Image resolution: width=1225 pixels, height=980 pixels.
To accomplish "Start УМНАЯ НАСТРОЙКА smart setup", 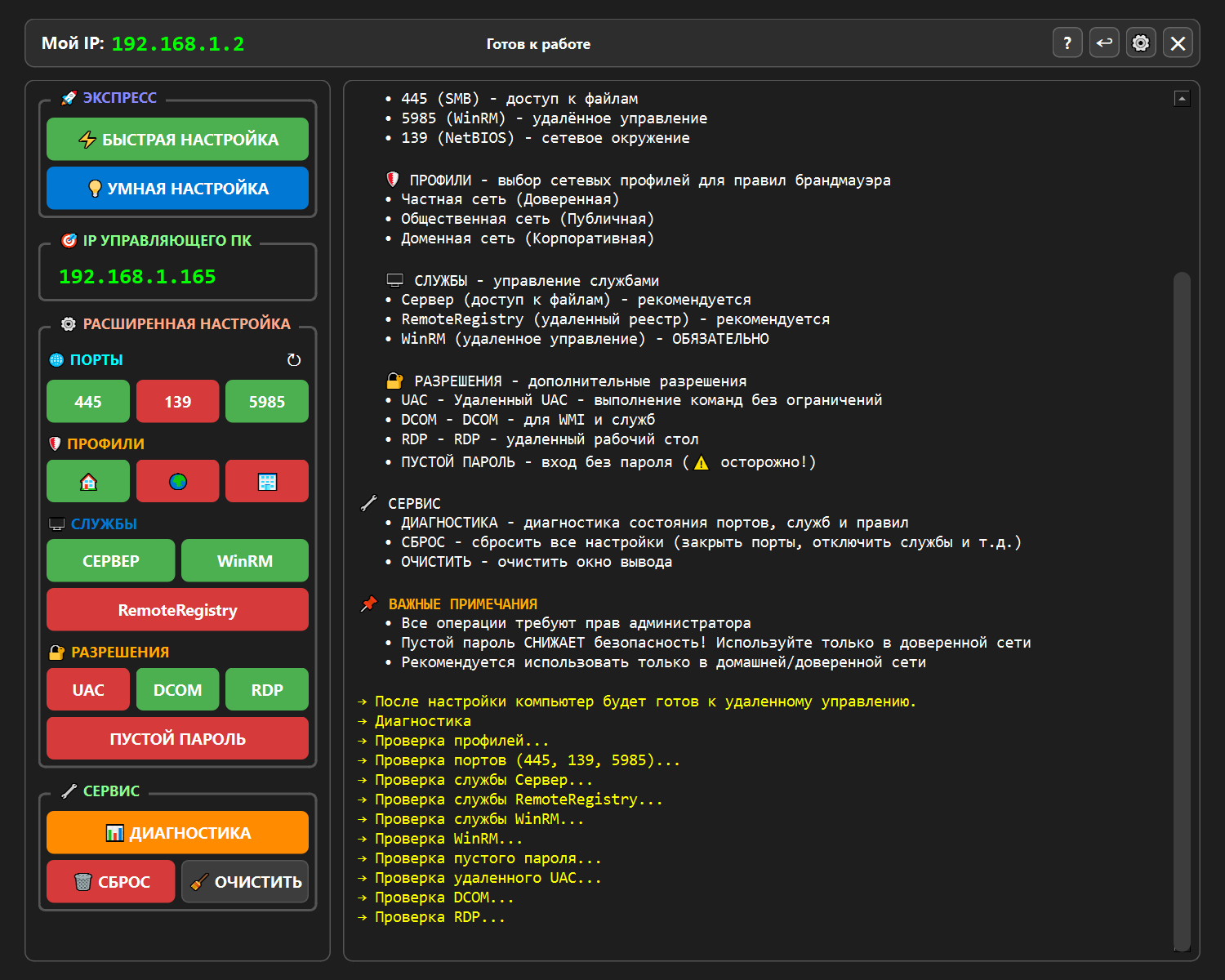I will (177, 189).
